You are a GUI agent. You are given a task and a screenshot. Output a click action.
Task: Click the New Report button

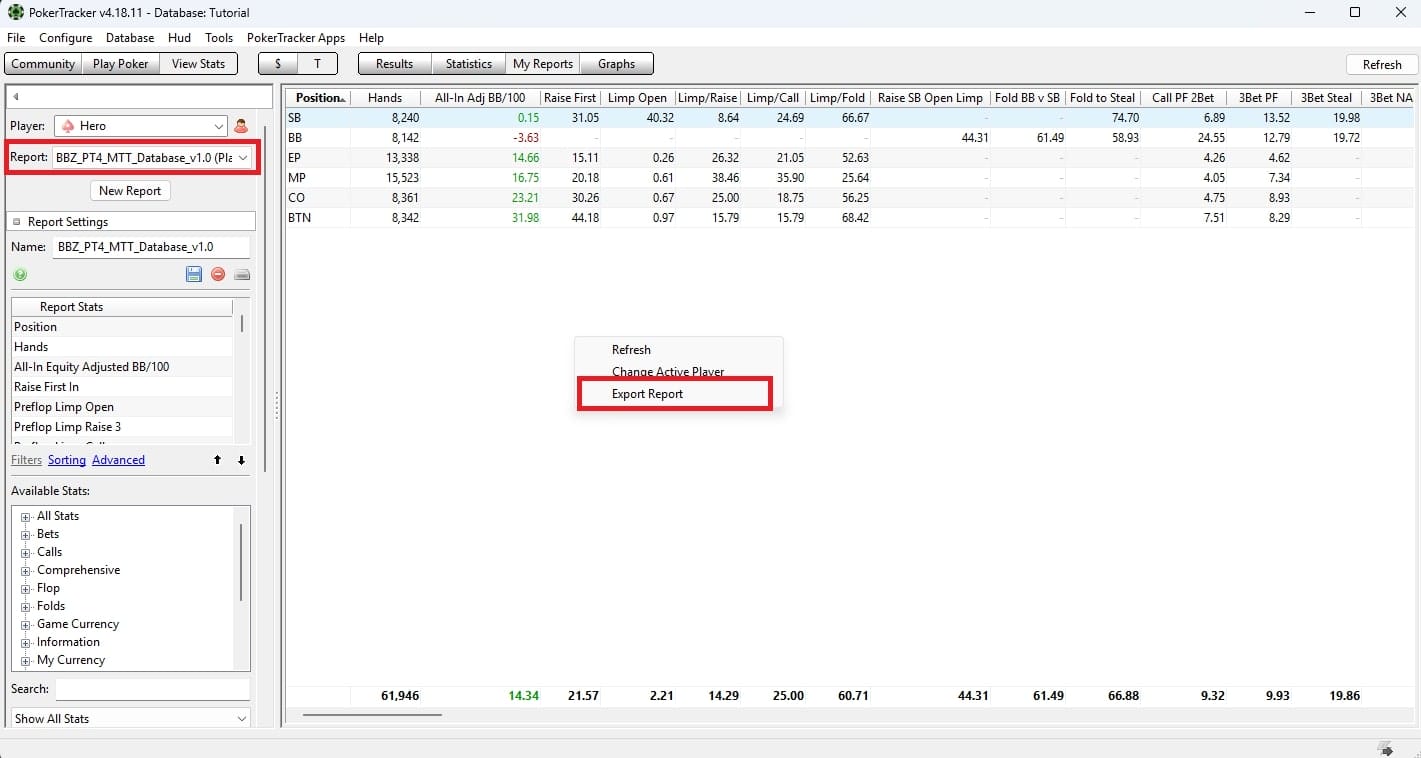(130, 191)
